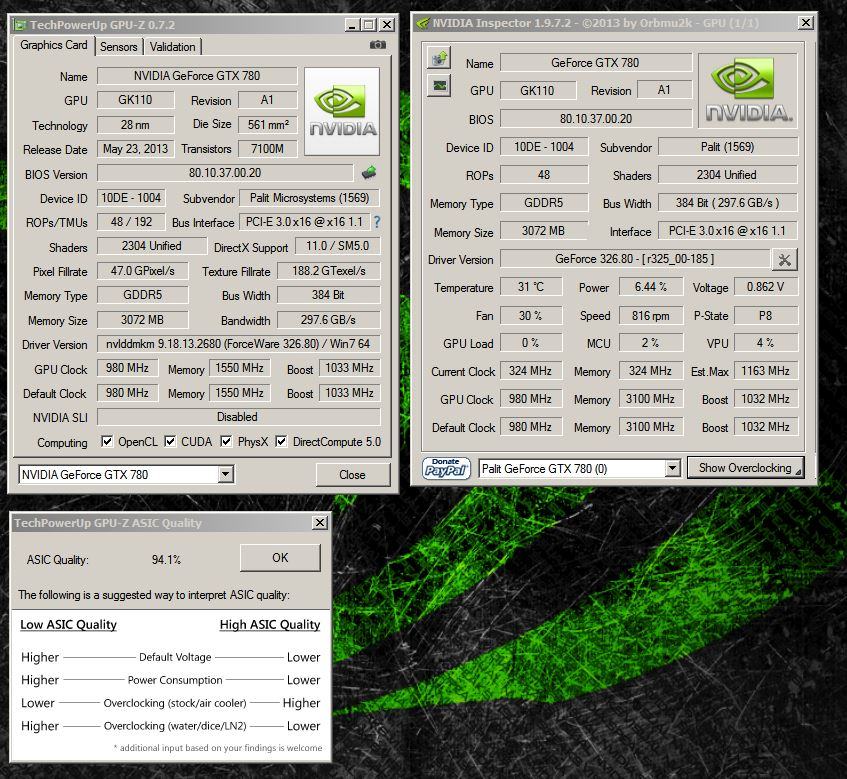Viewport: 847px width, 779px height.
Task: Click the Inspector ROPs value 48
Action: [544, 174]
